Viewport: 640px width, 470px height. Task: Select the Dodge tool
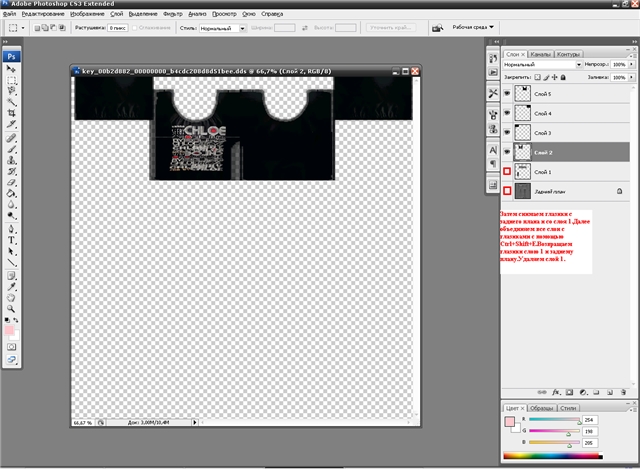(x=11, y=215)
